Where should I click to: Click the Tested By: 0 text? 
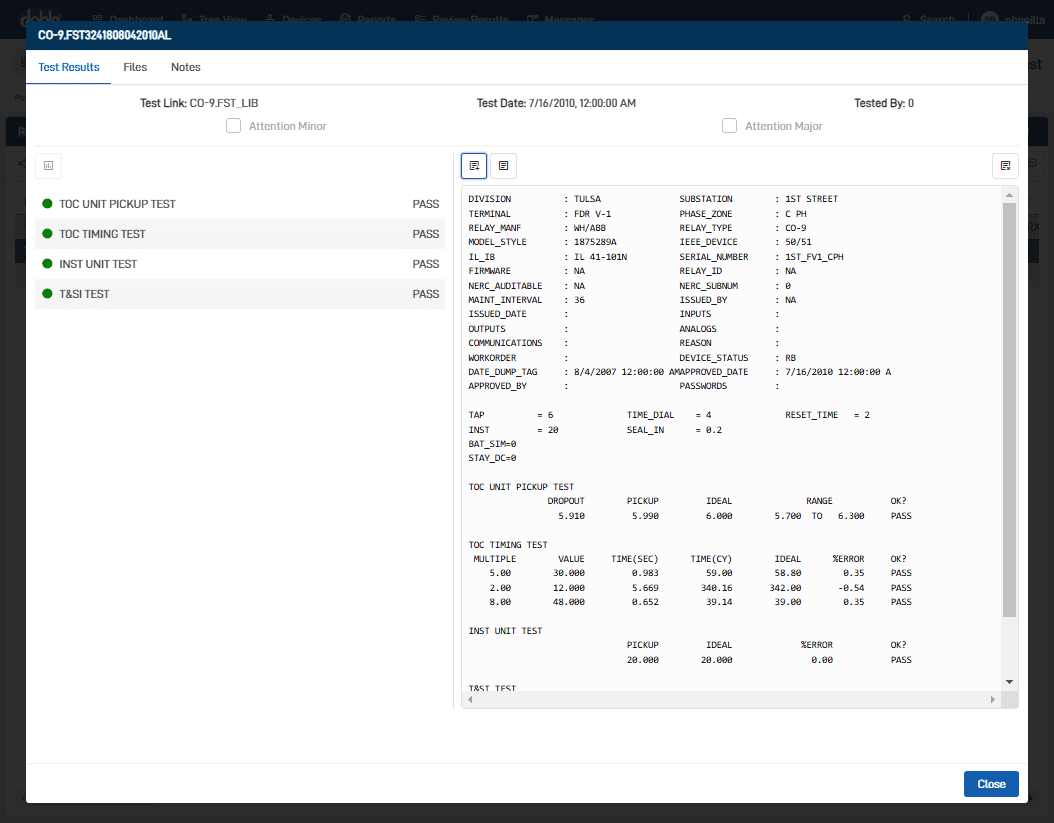884,103
